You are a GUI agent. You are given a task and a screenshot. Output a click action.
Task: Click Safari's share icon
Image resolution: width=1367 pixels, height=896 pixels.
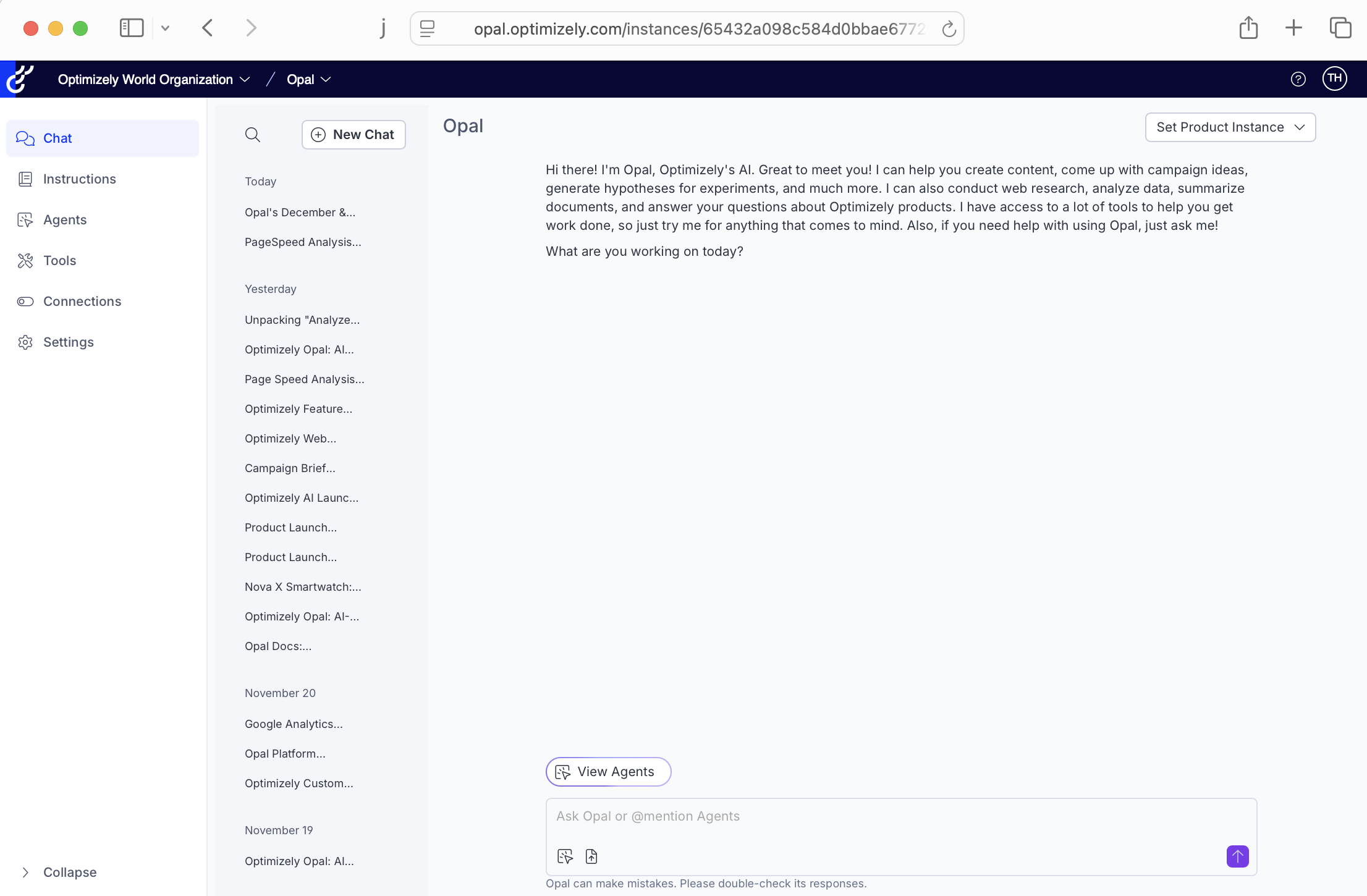(1248, 28)
